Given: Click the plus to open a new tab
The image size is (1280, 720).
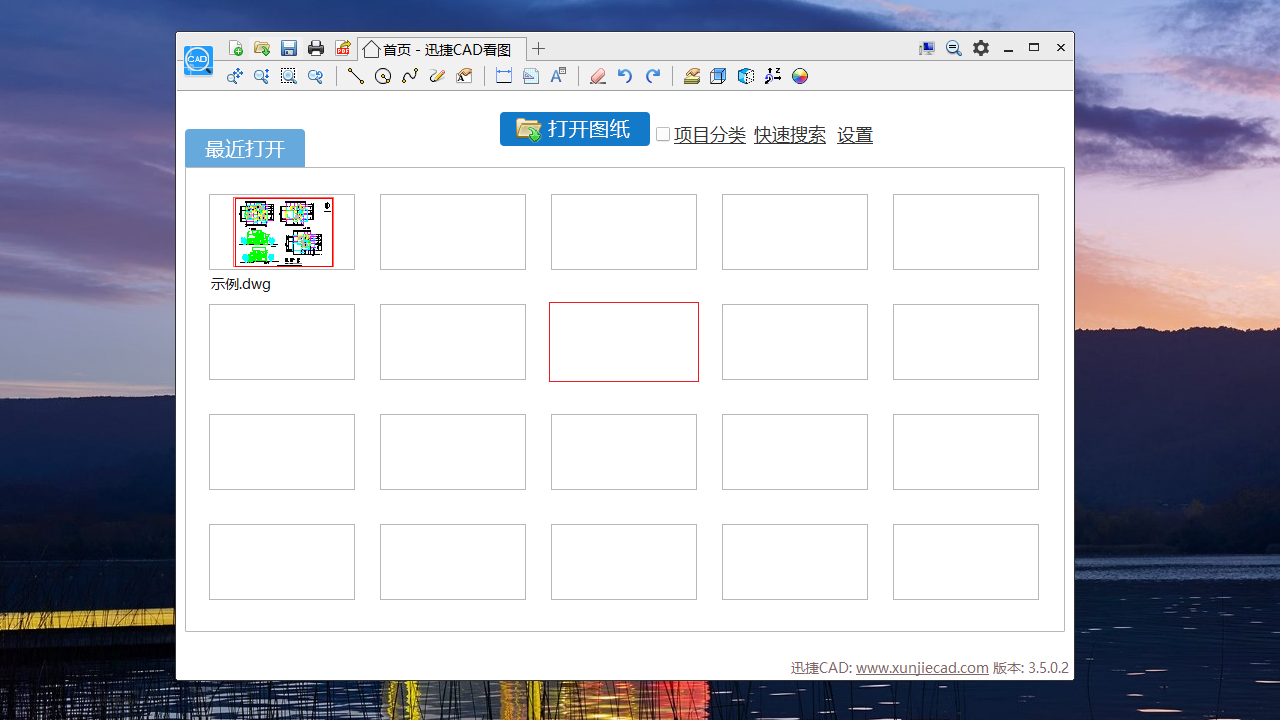Looking at the screenshot, I should [538, 48].
